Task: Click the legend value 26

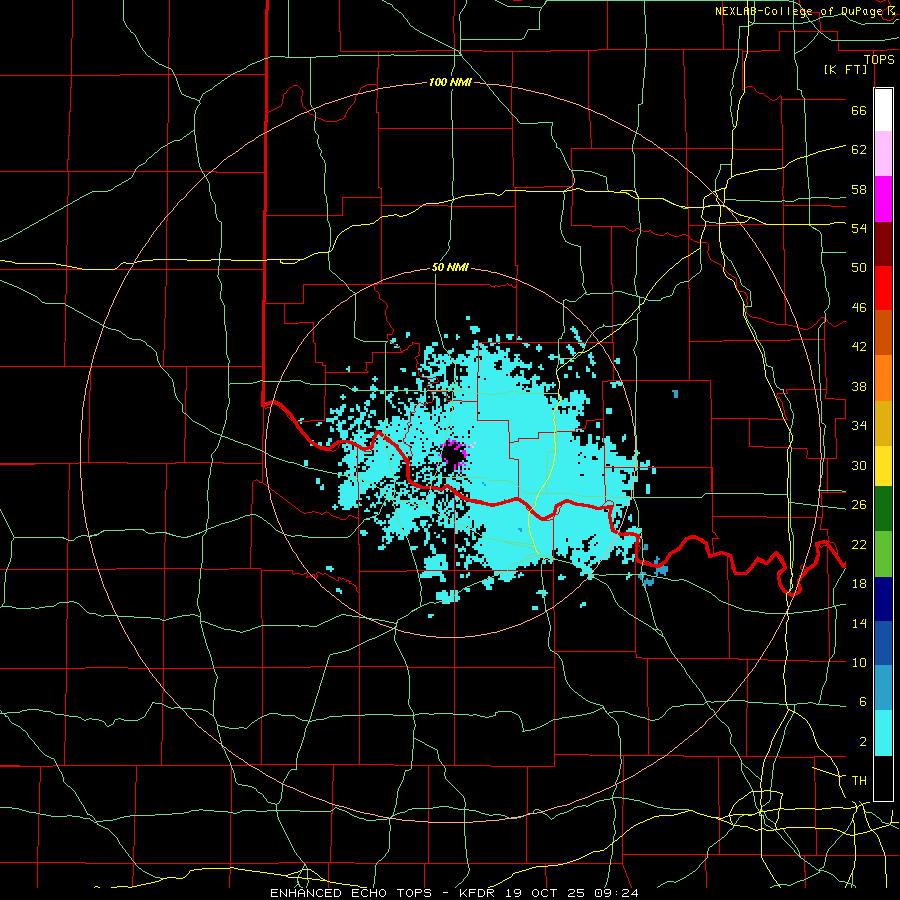Action: 859,505
